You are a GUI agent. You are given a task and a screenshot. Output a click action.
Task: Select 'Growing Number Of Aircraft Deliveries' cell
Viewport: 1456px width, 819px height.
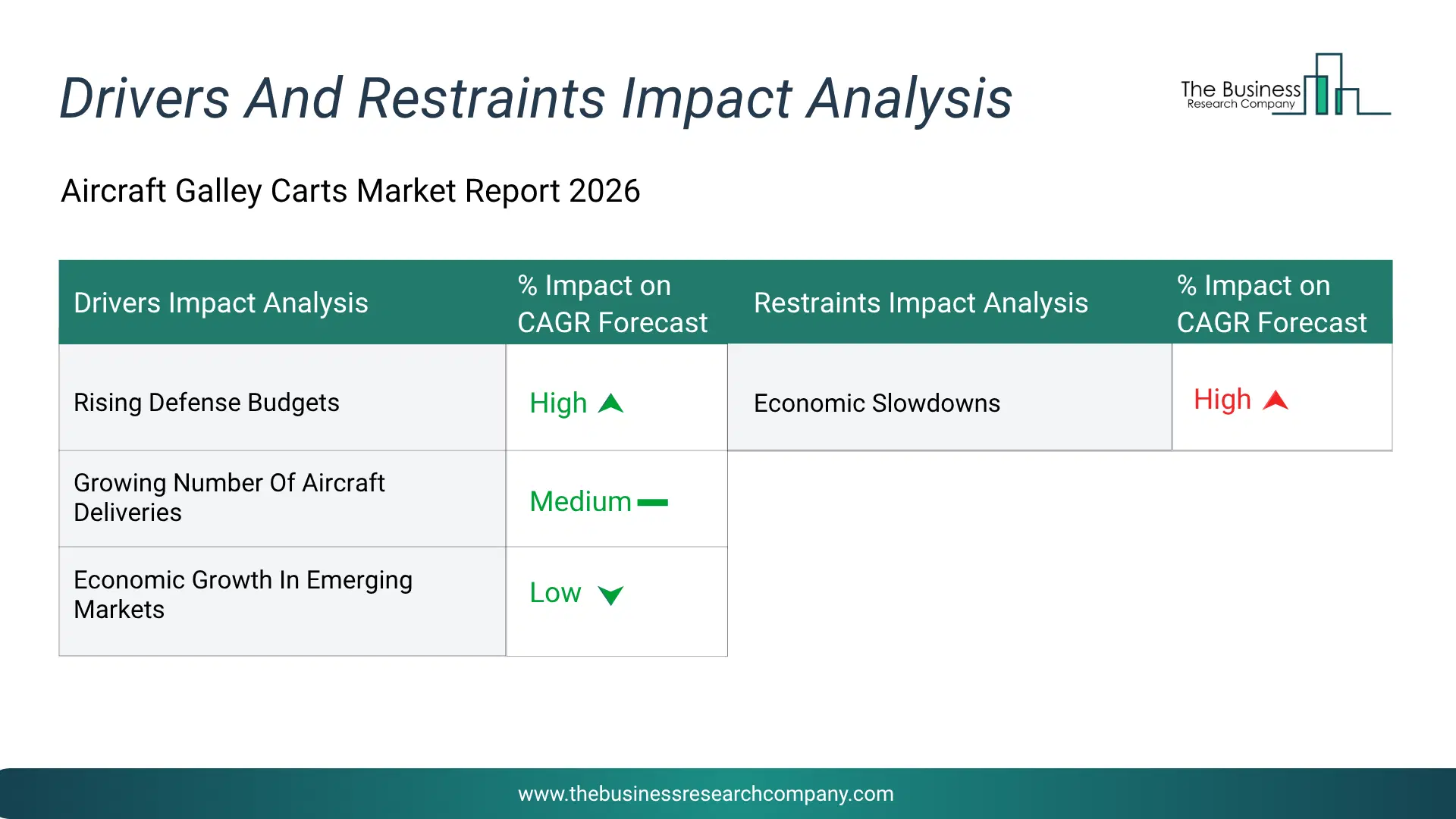(282, 499)
